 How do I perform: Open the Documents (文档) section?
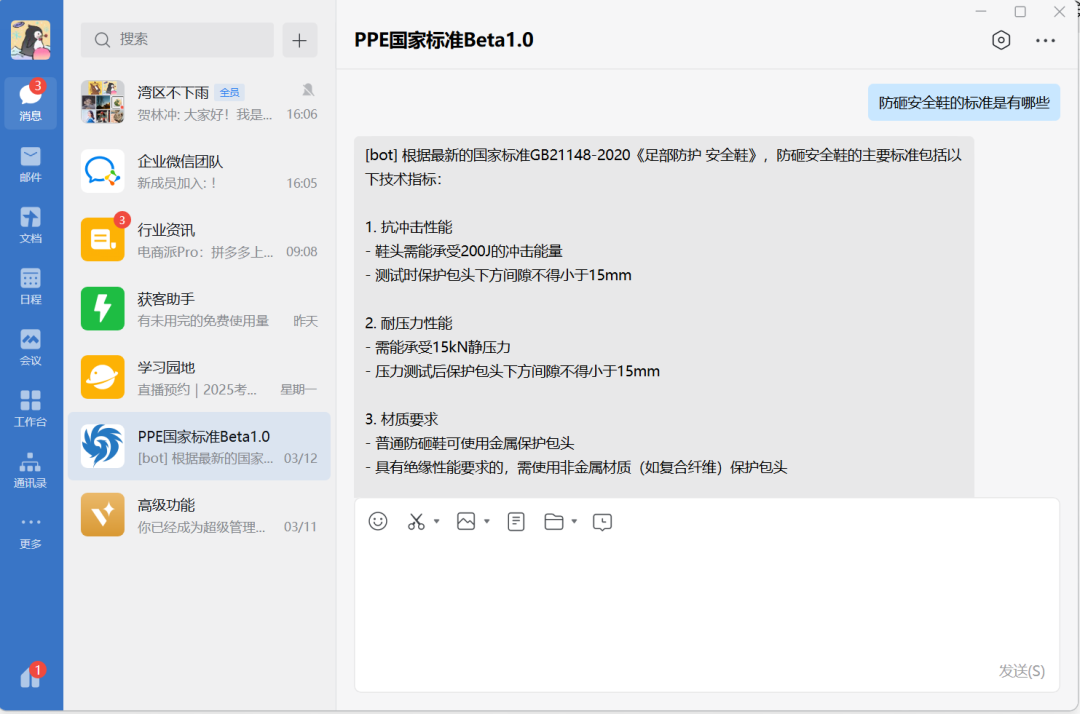click(30, 225)
